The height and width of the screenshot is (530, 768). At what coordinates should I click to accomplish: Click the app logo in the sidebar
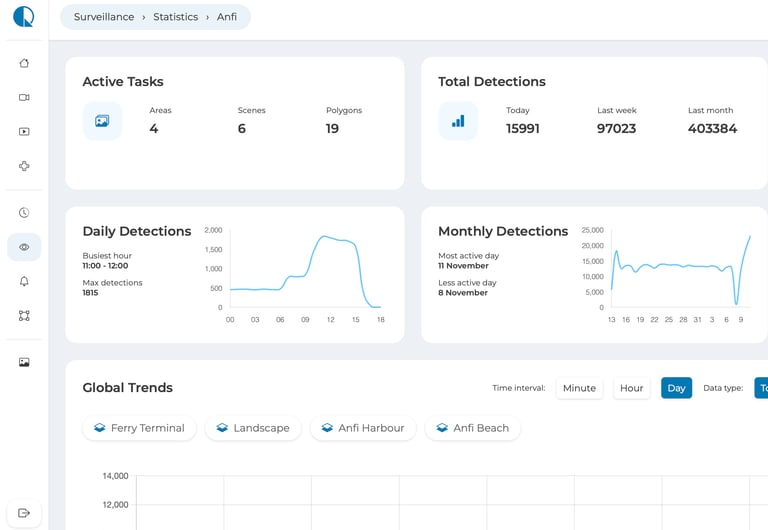[x=24, y=17]
